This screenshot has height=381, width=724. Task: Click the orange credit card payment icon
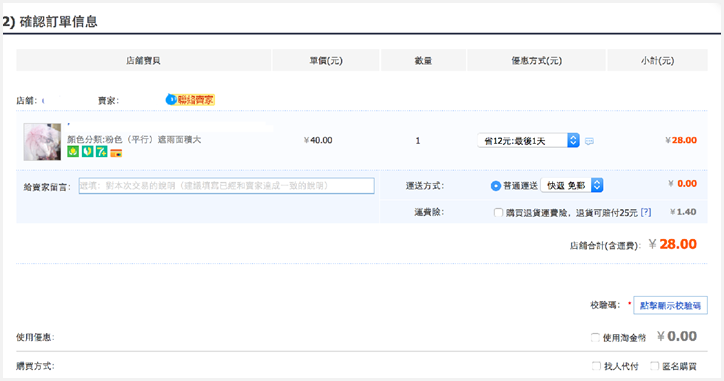coord(116,153)
